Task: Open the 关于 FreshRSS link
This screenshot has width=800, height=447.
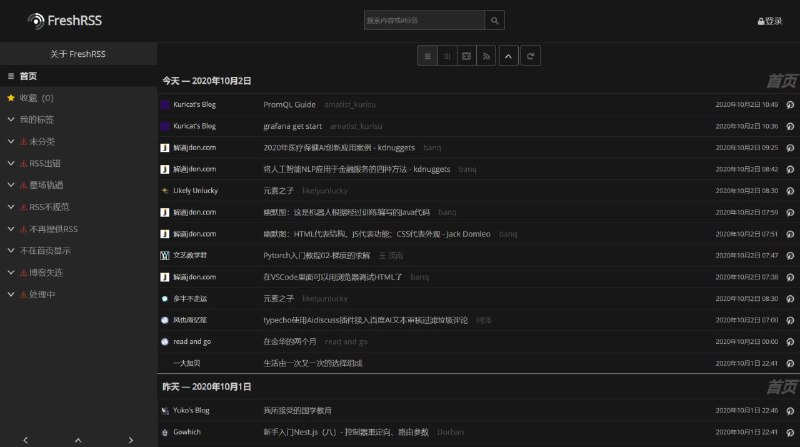Action: point(78,53)
